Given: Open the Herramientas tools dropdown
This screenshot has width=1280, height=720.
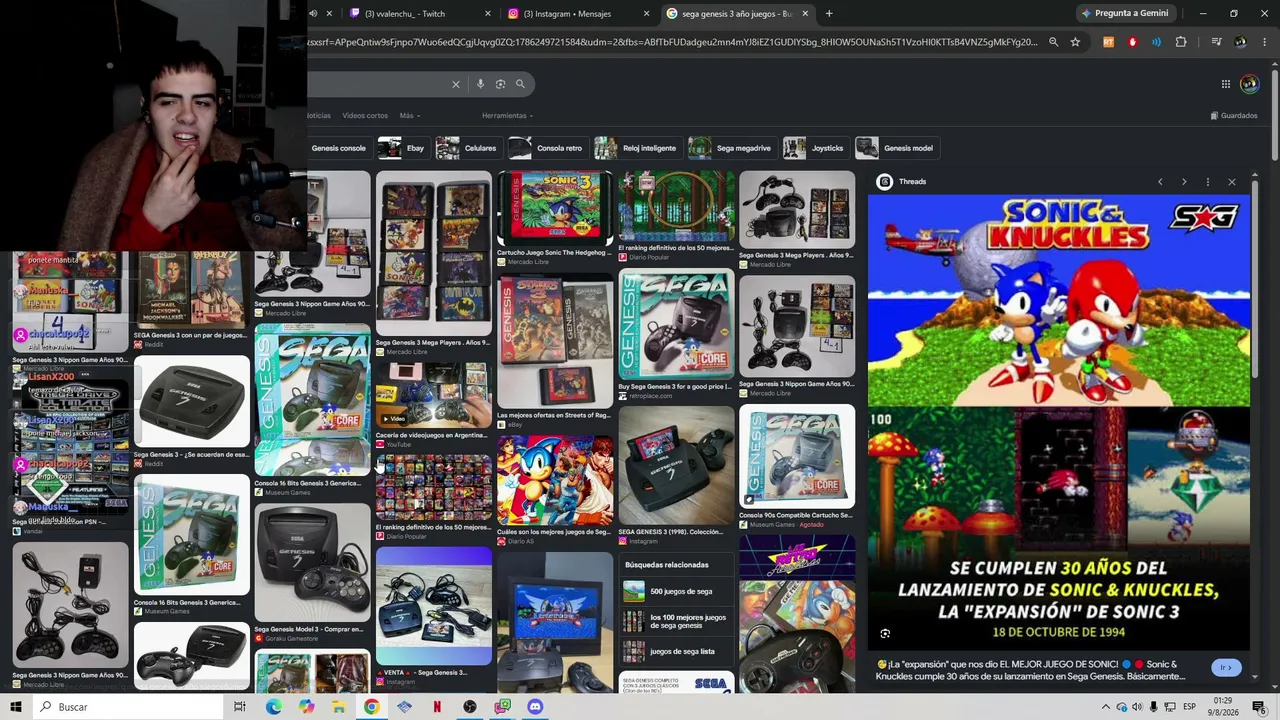Looking at the screenshot, I should [507, 116].
